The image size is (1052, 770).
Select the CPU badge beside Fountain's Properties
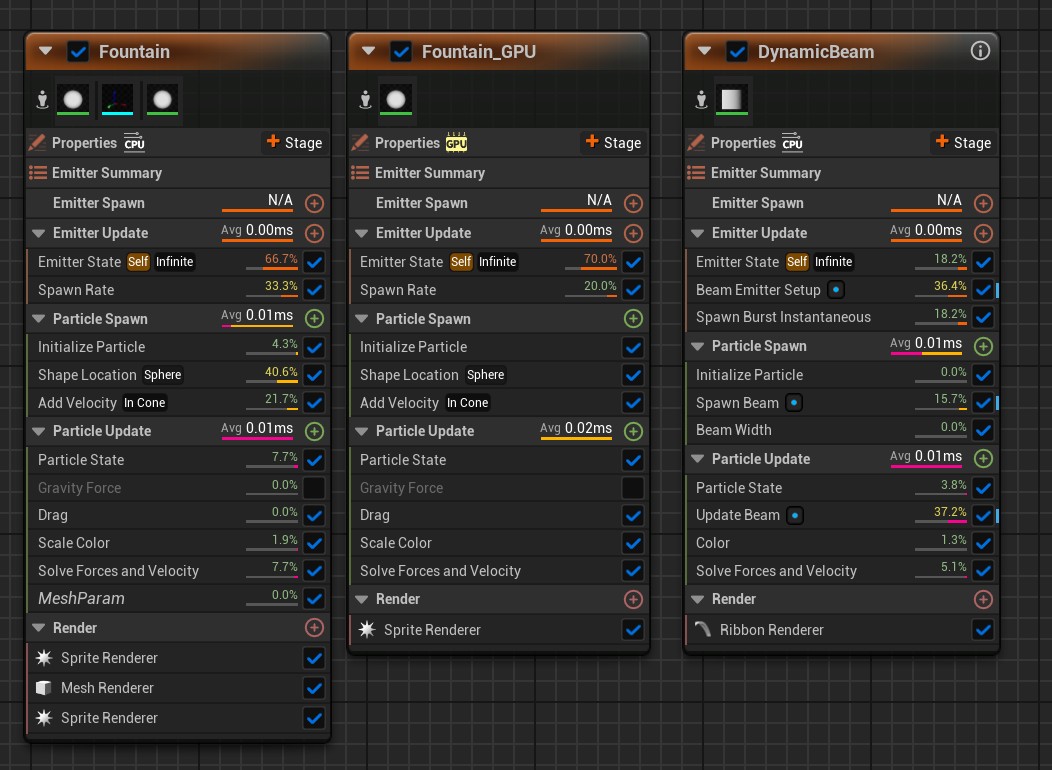coord(136,143)
